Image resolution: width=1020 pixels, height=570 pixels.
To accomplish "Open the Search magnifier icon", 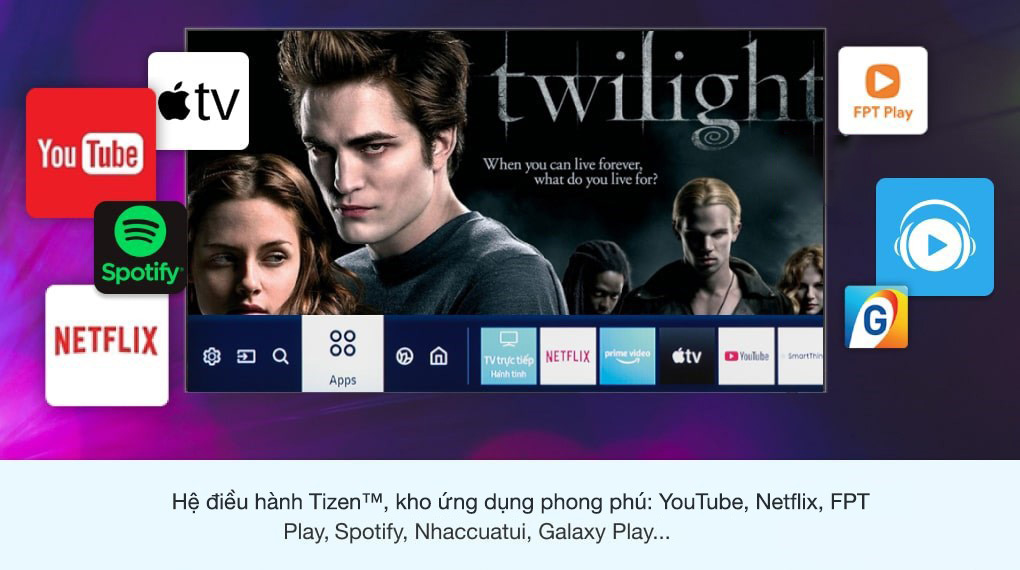I will (280, 356).
